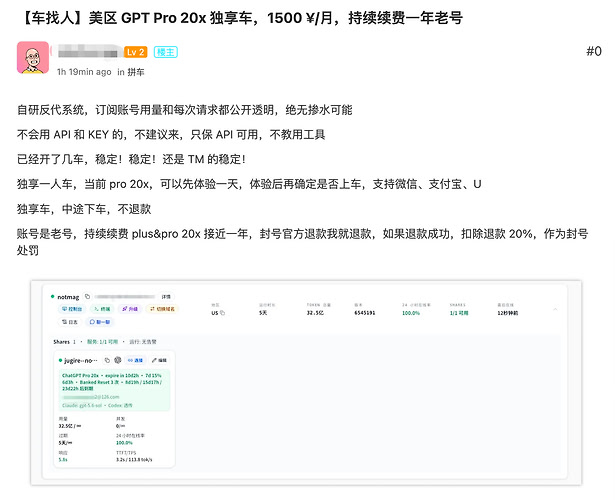This screenshot has height=500, width=615.
Task: Click the #0 floor number
Action: coord(594,51)
